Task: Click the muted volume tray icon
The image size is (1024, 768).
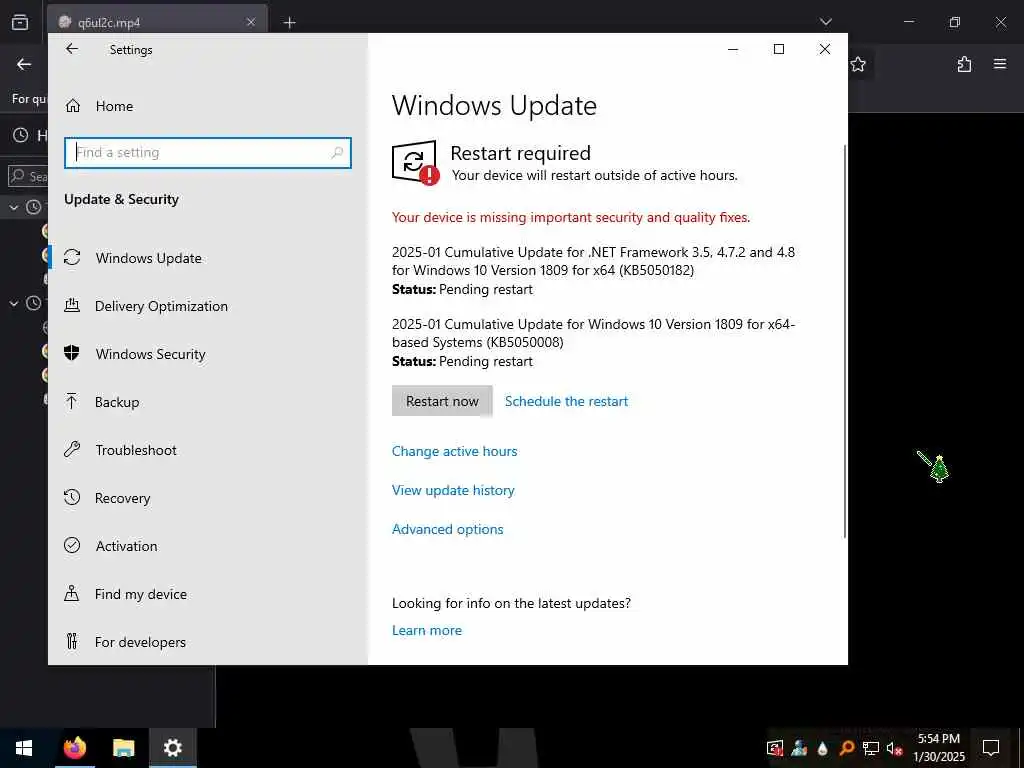Action: pyautogui.click(x=894, y=748)
